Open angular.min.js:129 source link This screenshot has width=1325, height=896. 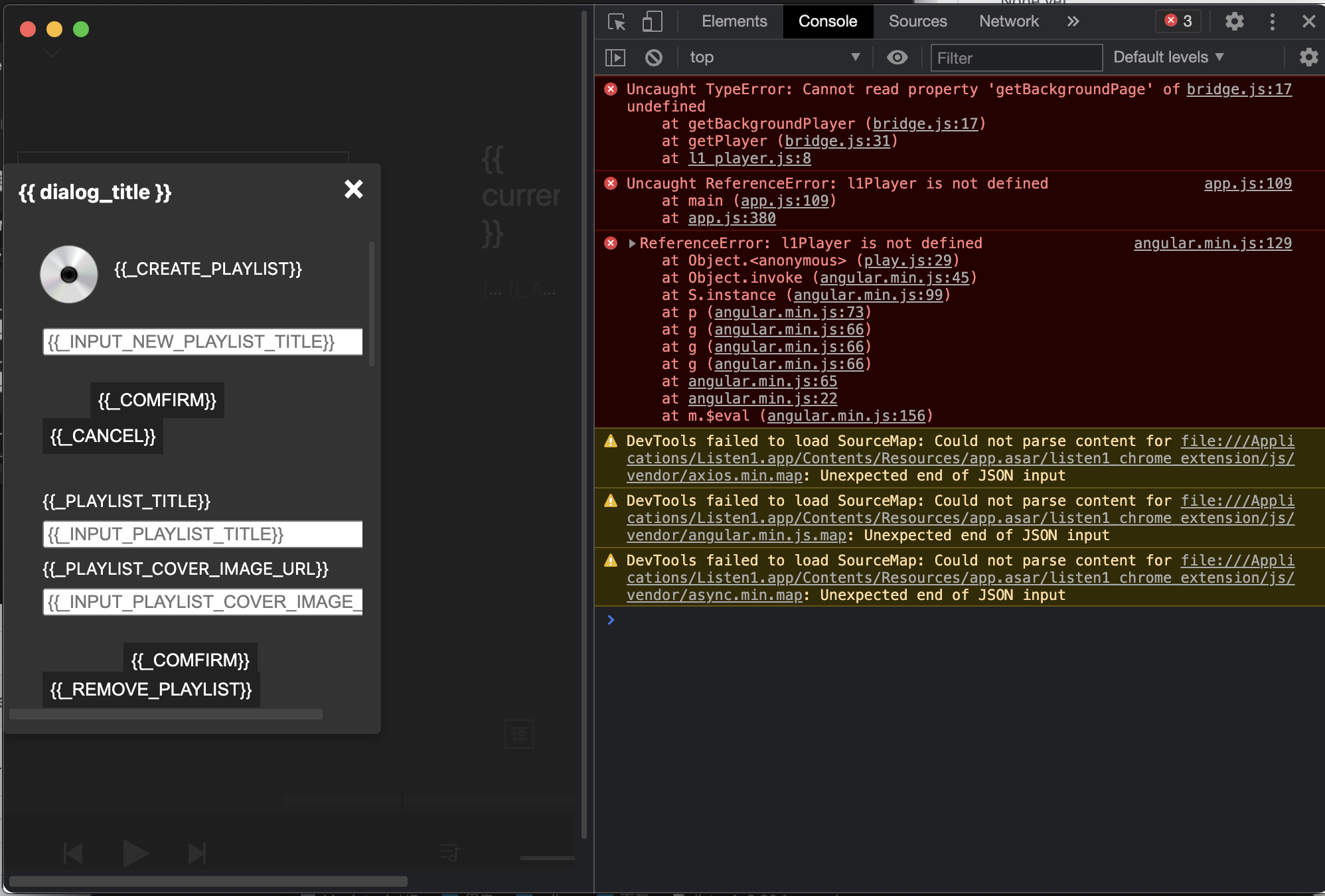tap(1212, 244)
